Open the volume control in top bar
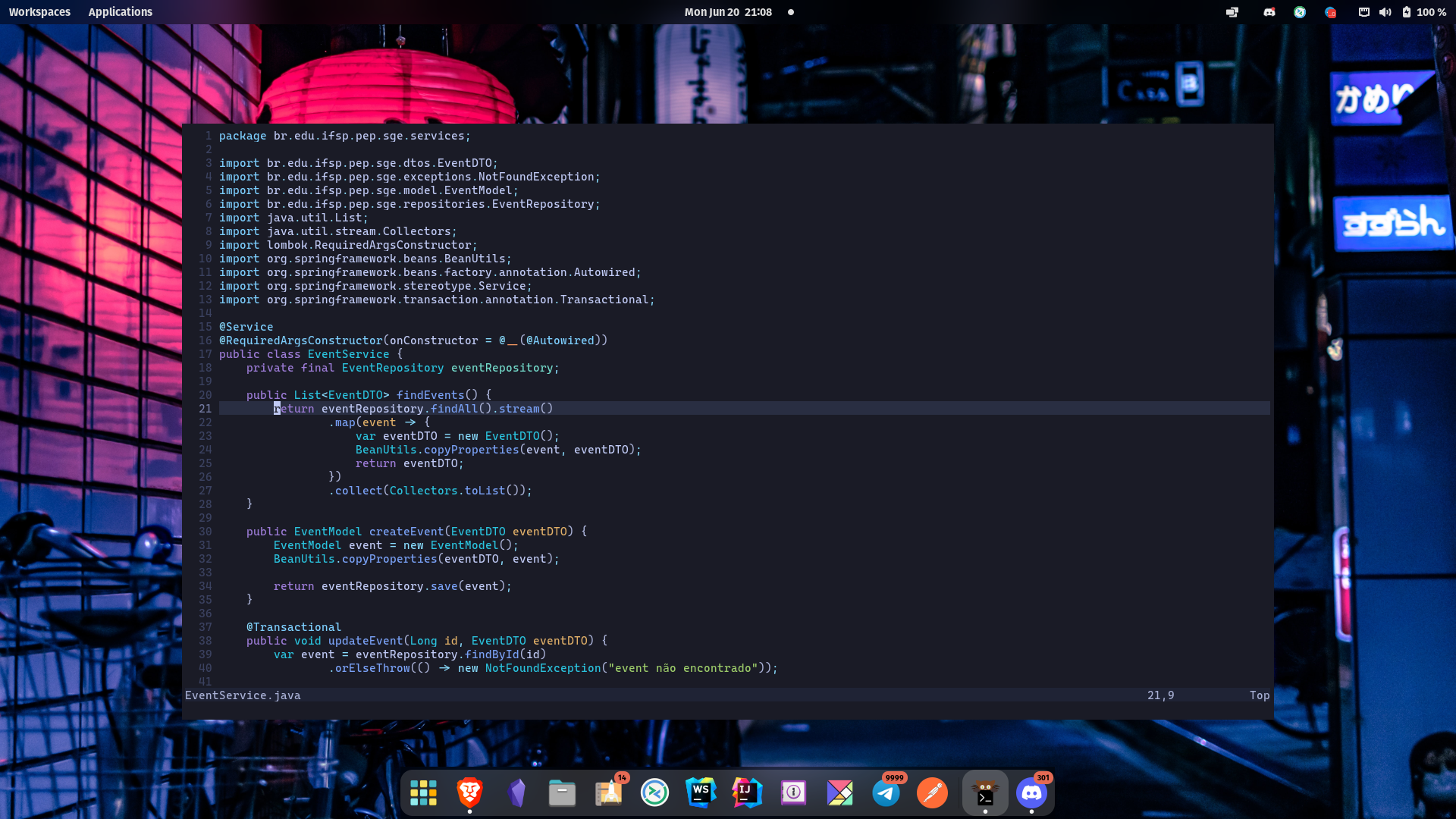This screenshot has height=819, width=1456. [1385, 12]
